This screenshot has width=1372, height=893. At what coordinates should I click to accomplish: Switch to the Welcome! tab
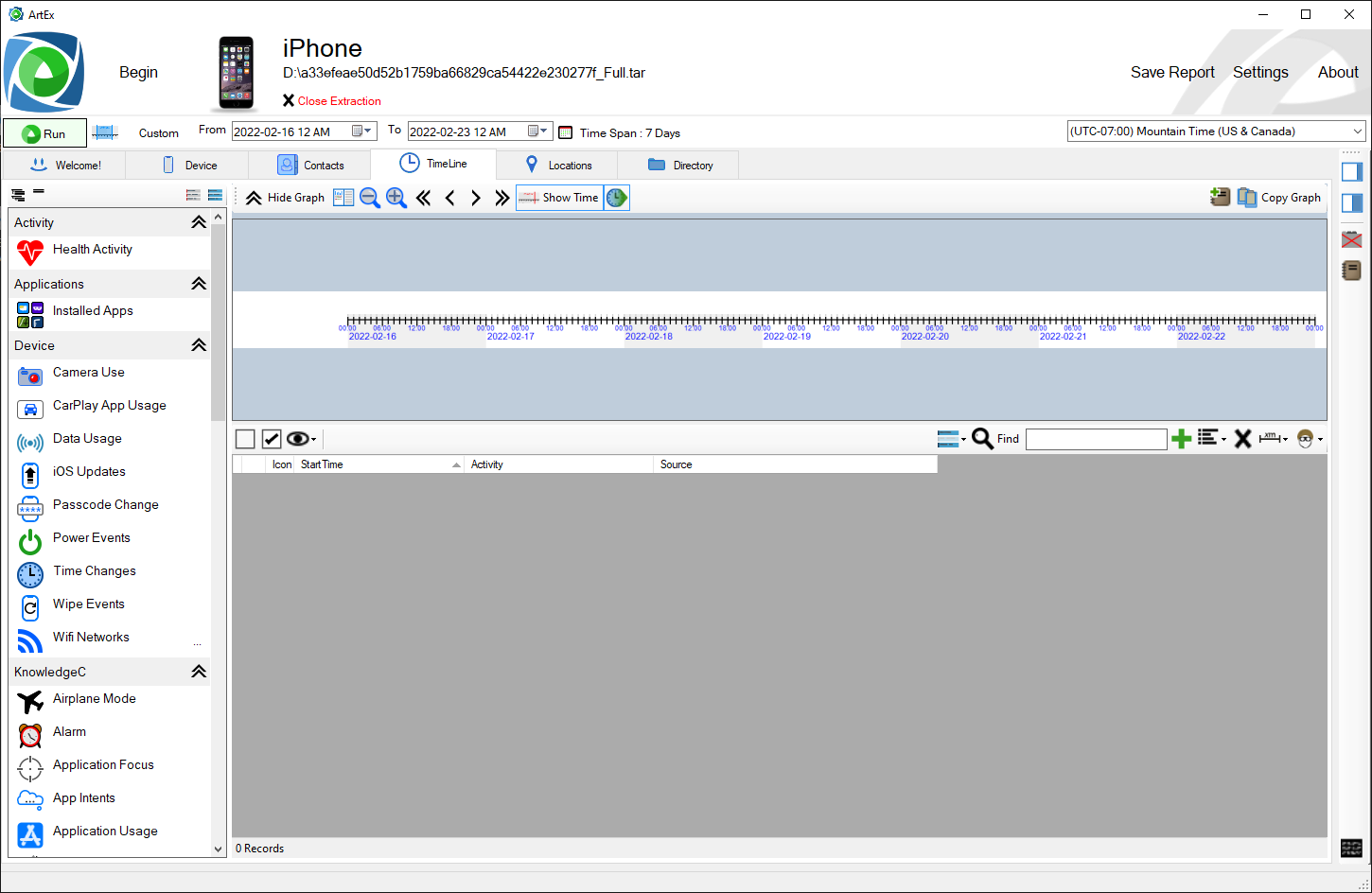coord(65,165)
